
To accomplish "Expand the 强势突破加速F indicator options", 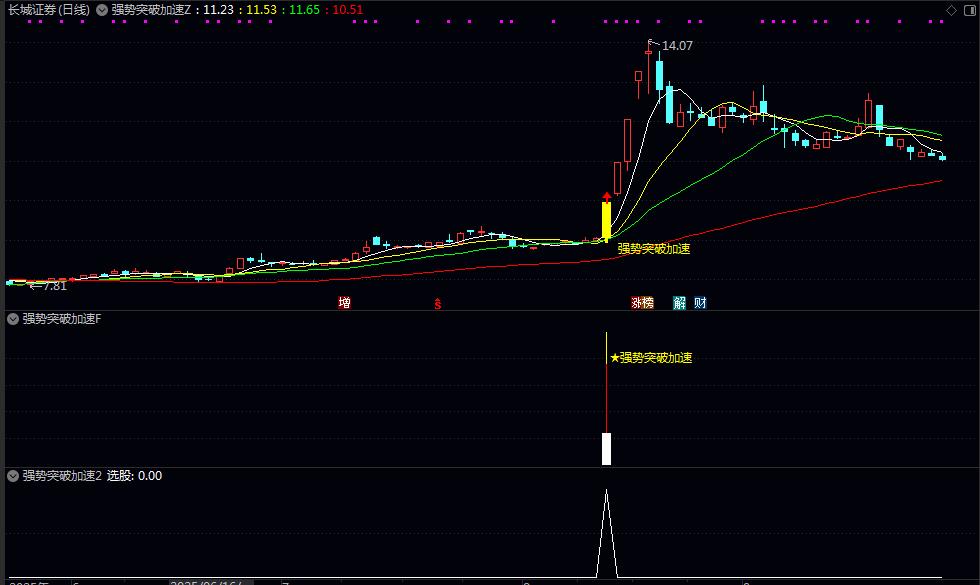I will click(12, 319).
